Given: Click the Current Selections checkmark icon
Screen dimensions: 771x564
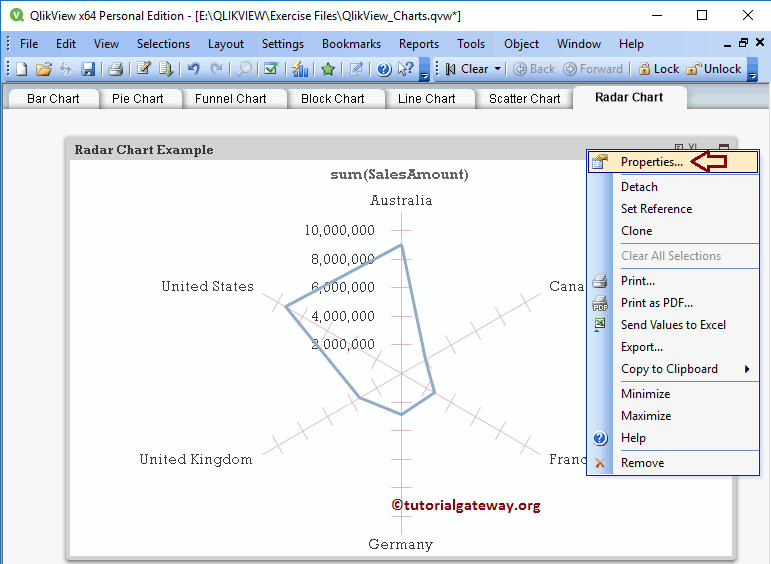Looking at the screenshot, I should [x=271, y=69].
